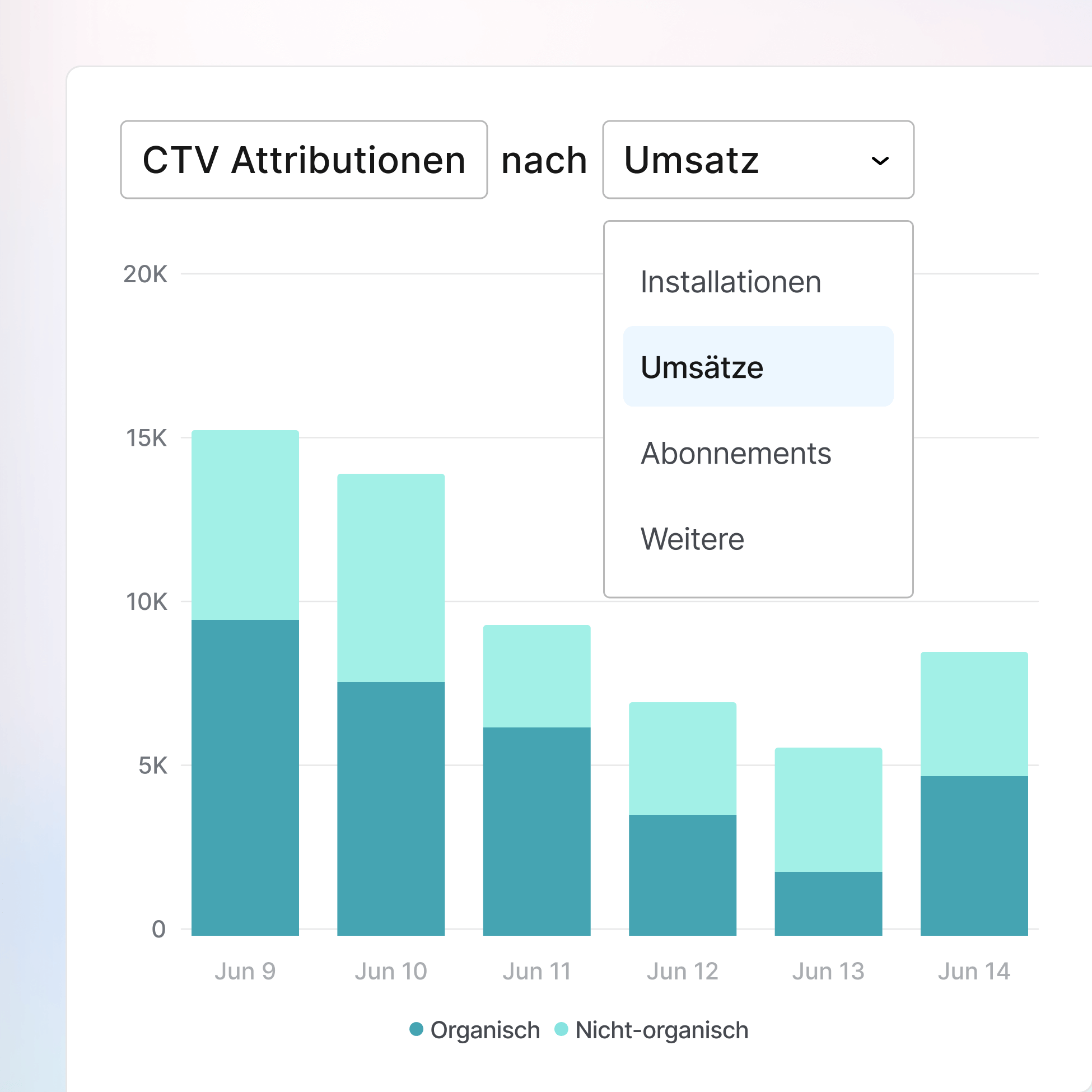Toggle Nicht-organisch legend dot
1092x1092 pixels.
click(x=561, y=1029)
